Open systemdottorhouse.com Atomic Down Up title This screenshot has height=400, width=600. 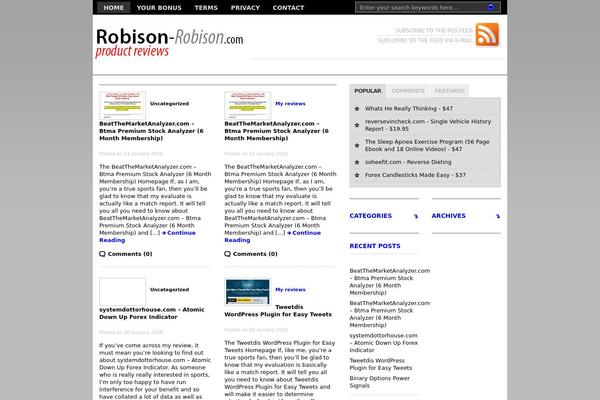pyautogui.click(x=152, y=313)
